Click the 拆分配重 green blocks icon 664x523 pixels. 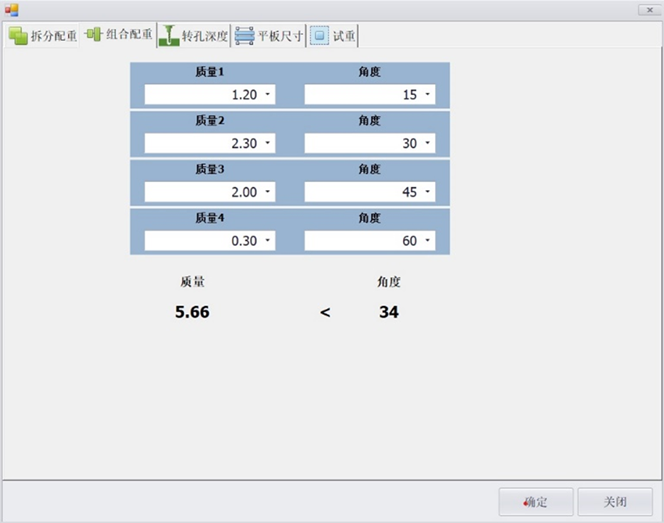tap(18, 36)
